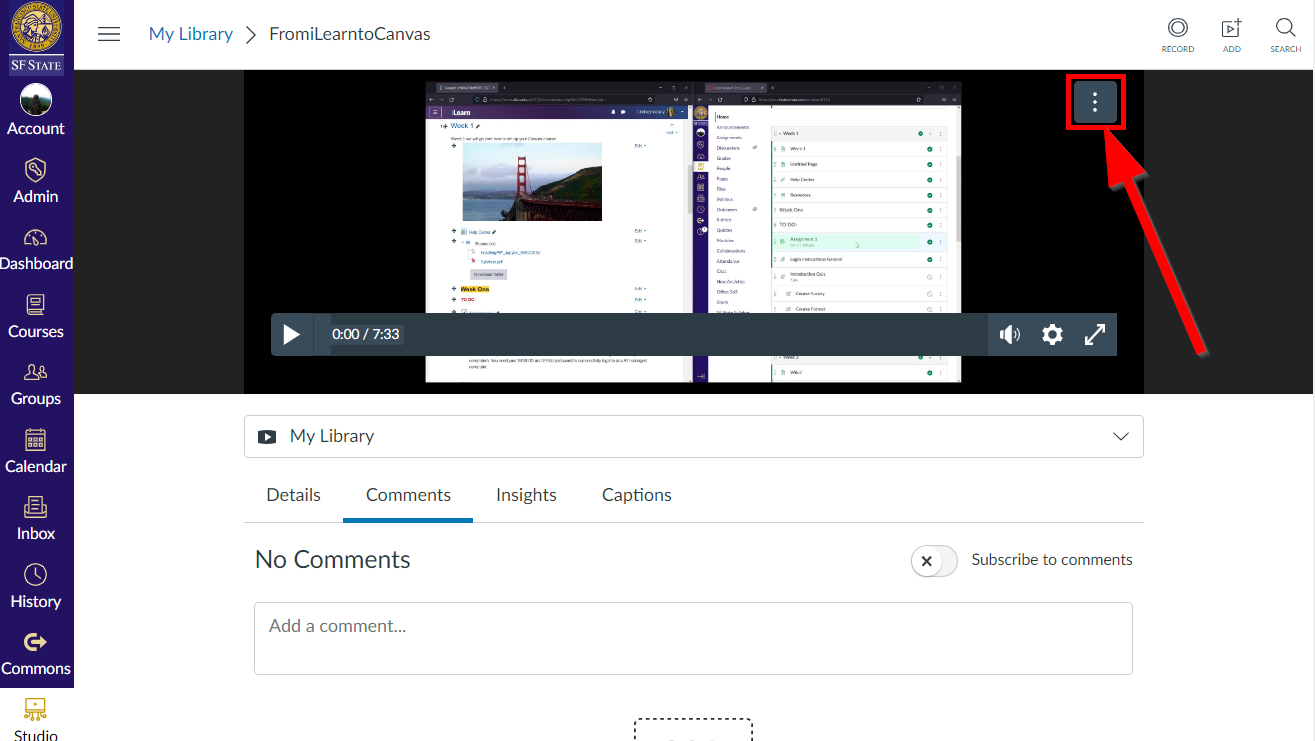Switch to the Details tab
This screenshot has height=741, width=1315.
click(294, 495)
